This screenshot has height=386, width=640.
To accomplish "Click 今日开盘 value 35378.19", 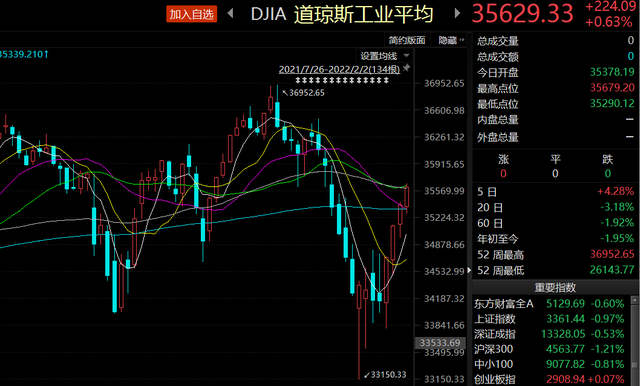I will click(612, 72).
